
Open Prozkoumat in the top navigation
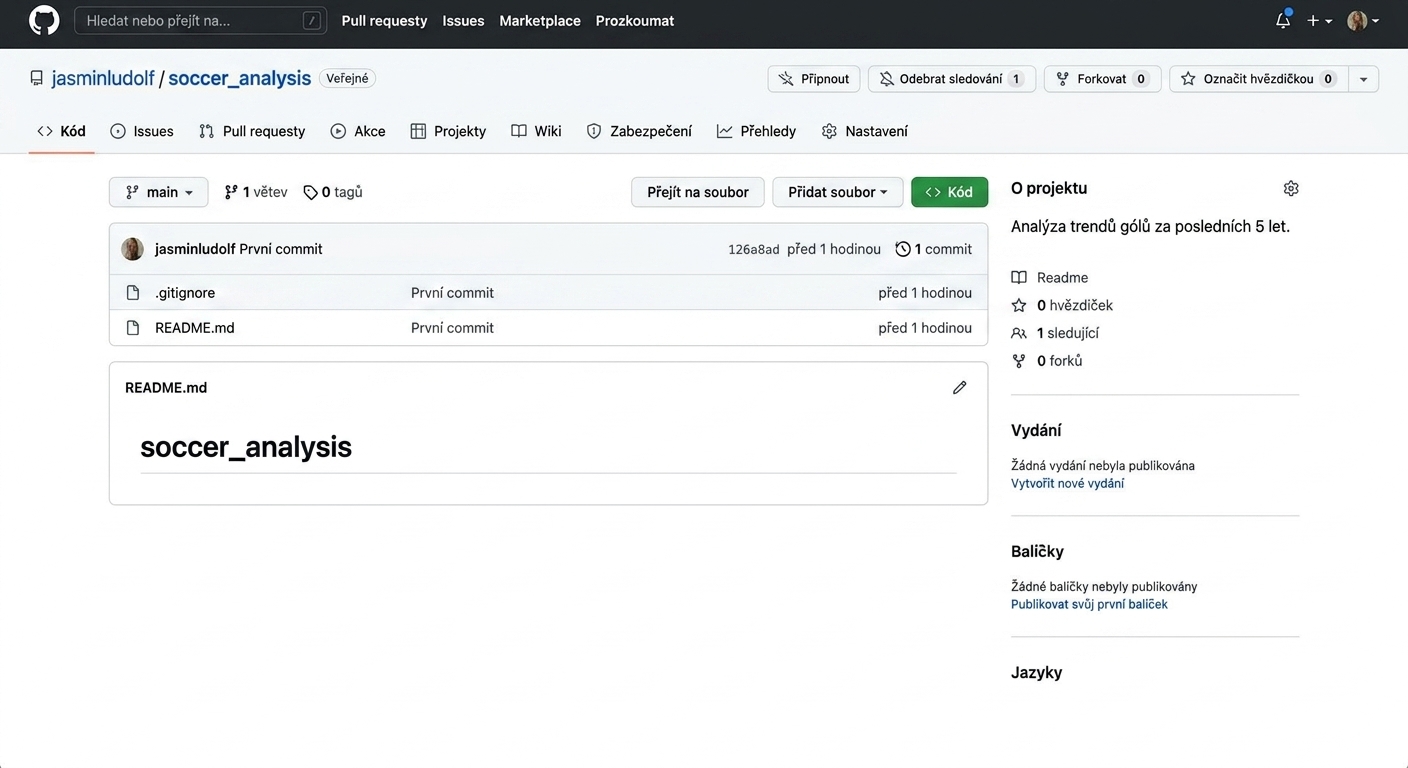(x=635, y=20)
